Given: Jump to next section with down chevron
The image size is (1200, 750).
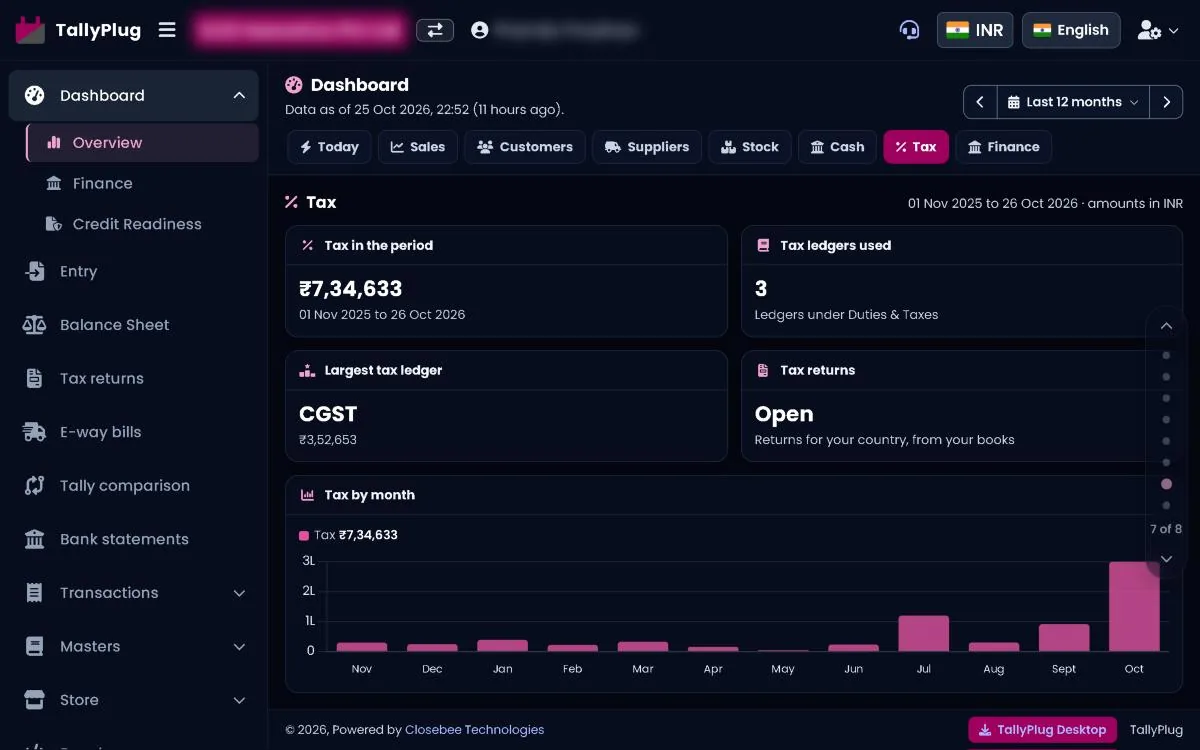Looking at the screenshot, I should click(x=1166, y=559).
